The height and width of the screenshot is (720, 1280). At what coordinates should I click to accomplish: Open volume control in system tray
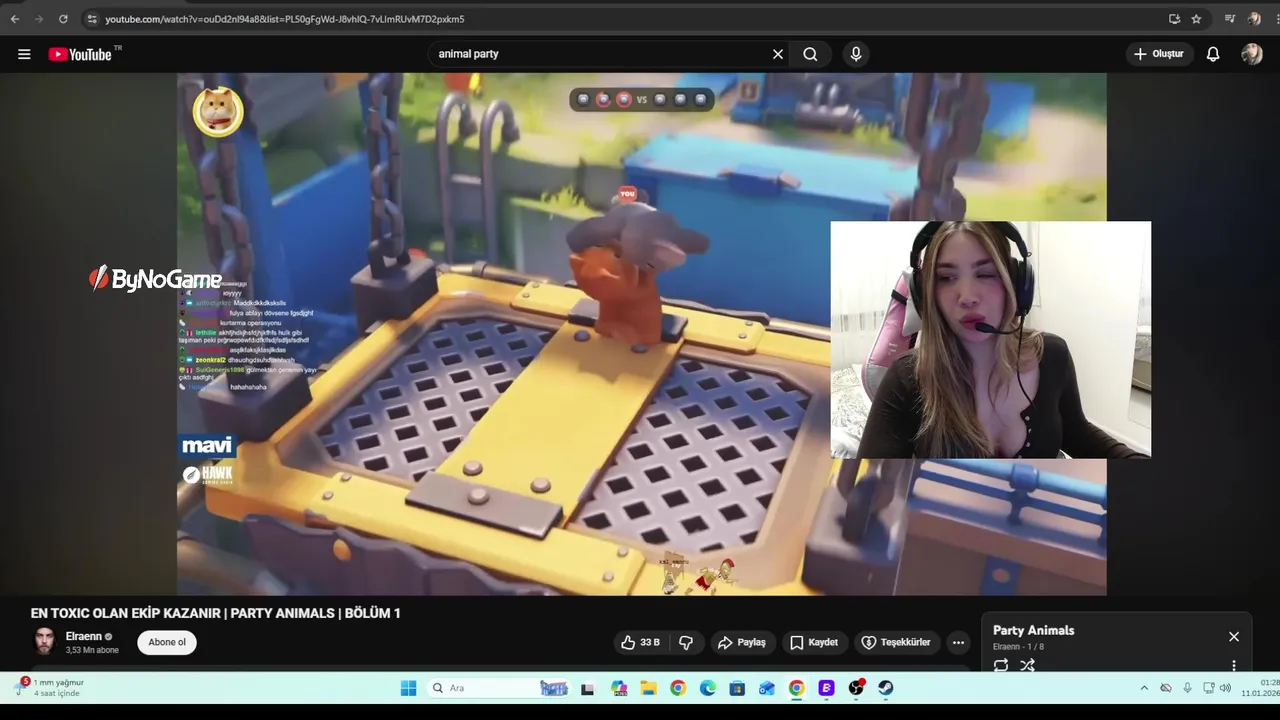click(1225, 688)
